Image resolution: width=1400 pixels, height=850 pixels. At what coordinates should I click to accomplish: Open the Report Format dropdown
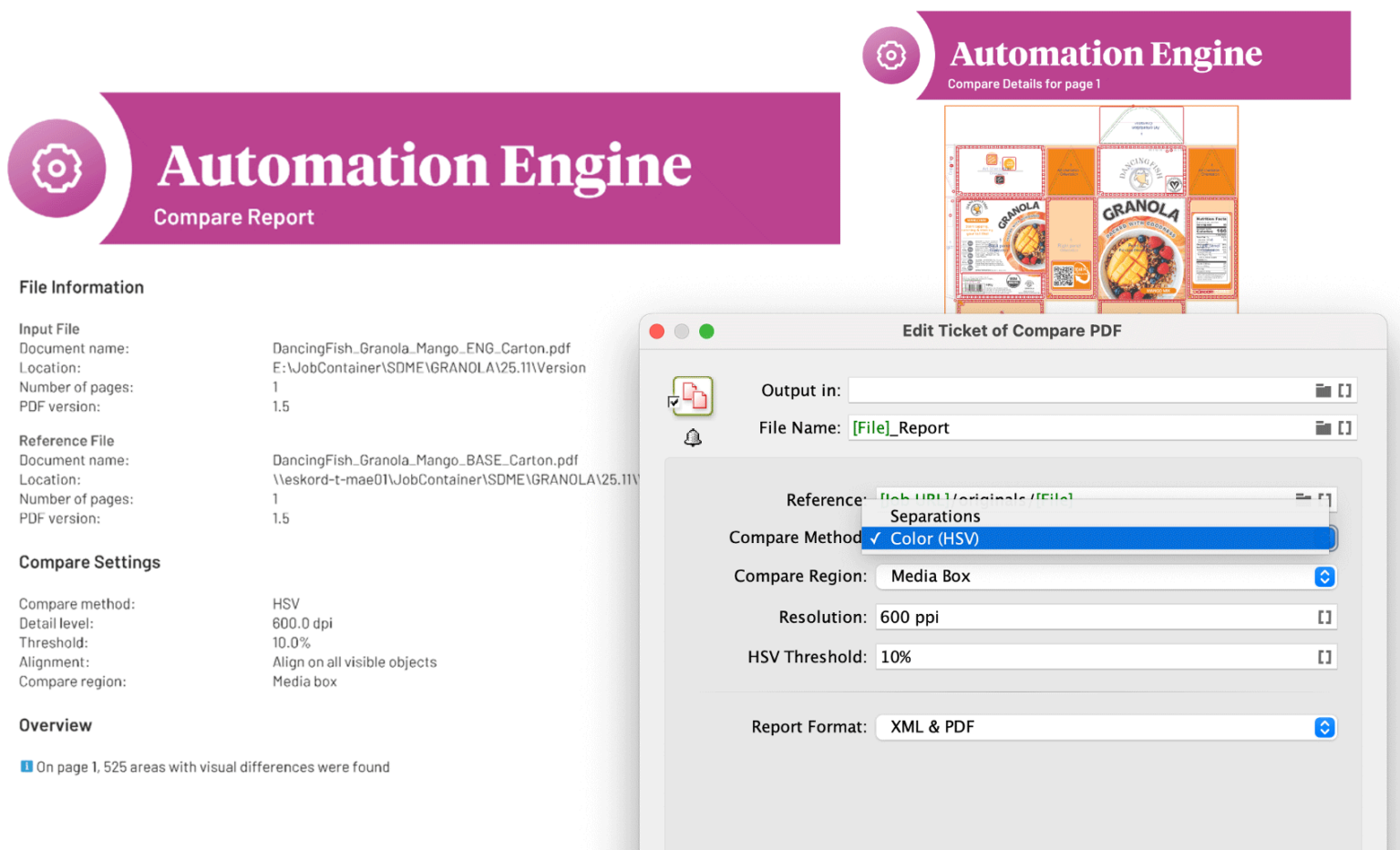[x=1324, y=727]
